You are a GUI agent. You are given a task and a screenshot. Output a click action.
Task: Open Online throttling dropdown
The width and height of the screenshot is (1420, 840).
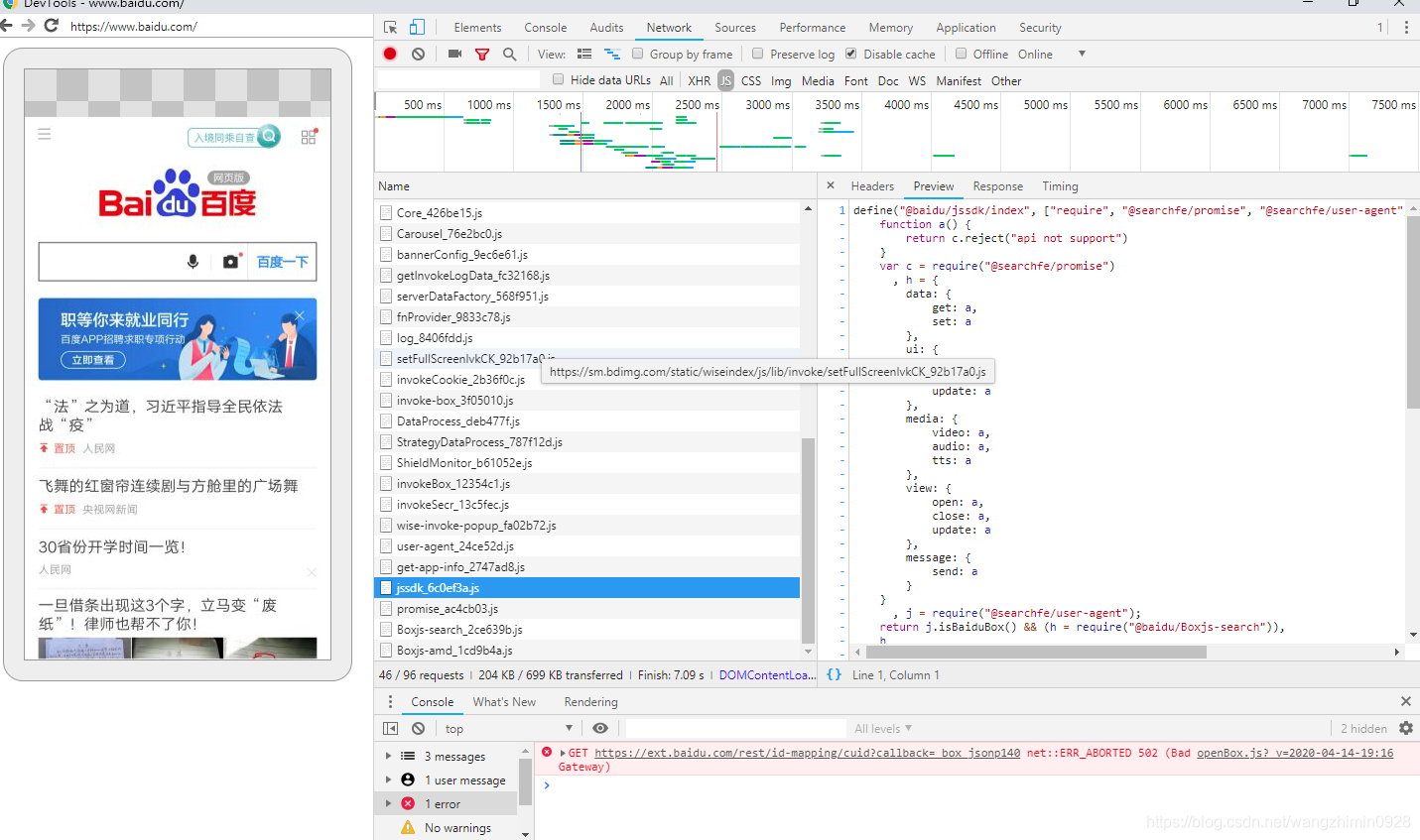(x=1052, y=54)
